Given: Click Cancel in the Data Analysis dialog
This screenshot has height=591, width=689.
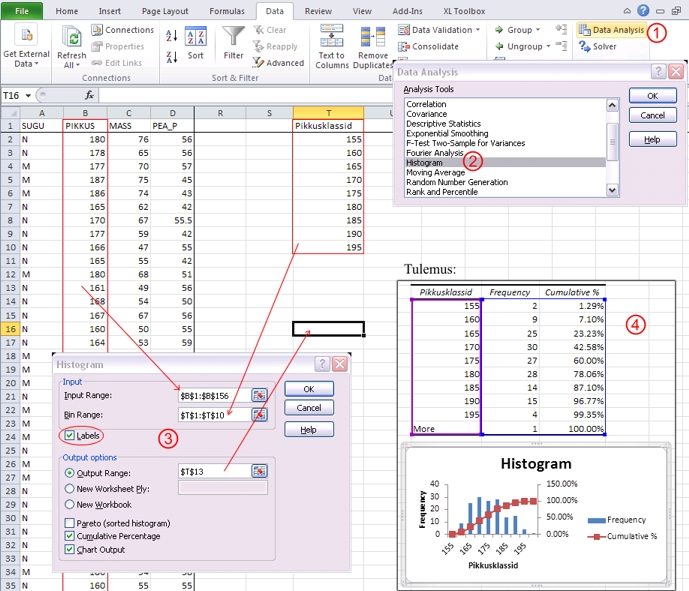Looking at the screenshot, I should coord(653,115).
